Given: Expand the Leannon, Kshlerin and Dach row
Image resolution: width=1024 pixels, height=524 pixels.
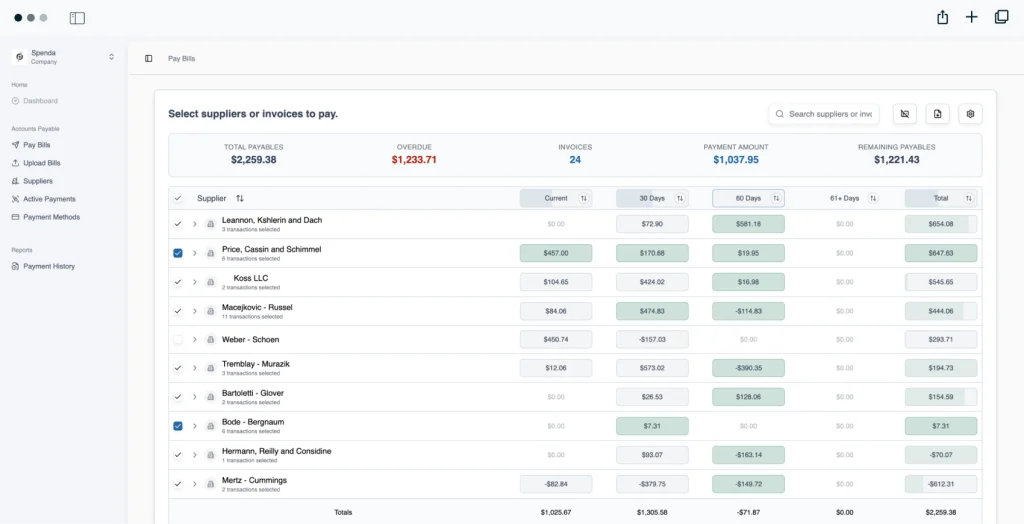Looking at the screenshot, I should click(195, 224).
